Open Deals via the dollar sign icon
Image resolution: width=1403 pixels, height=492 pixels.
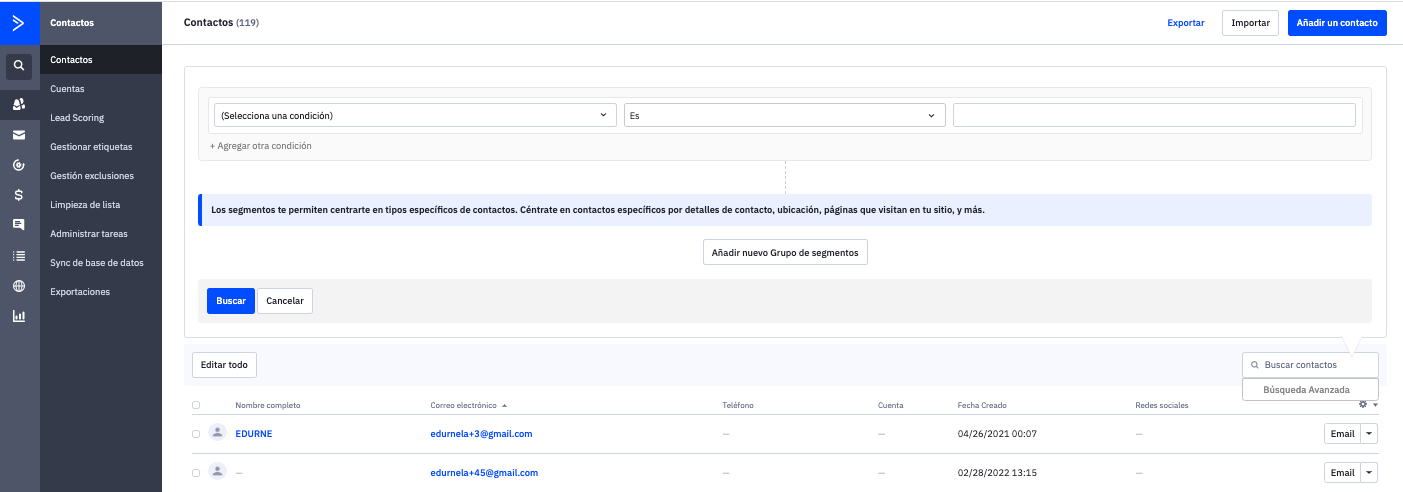click(19, 195)
